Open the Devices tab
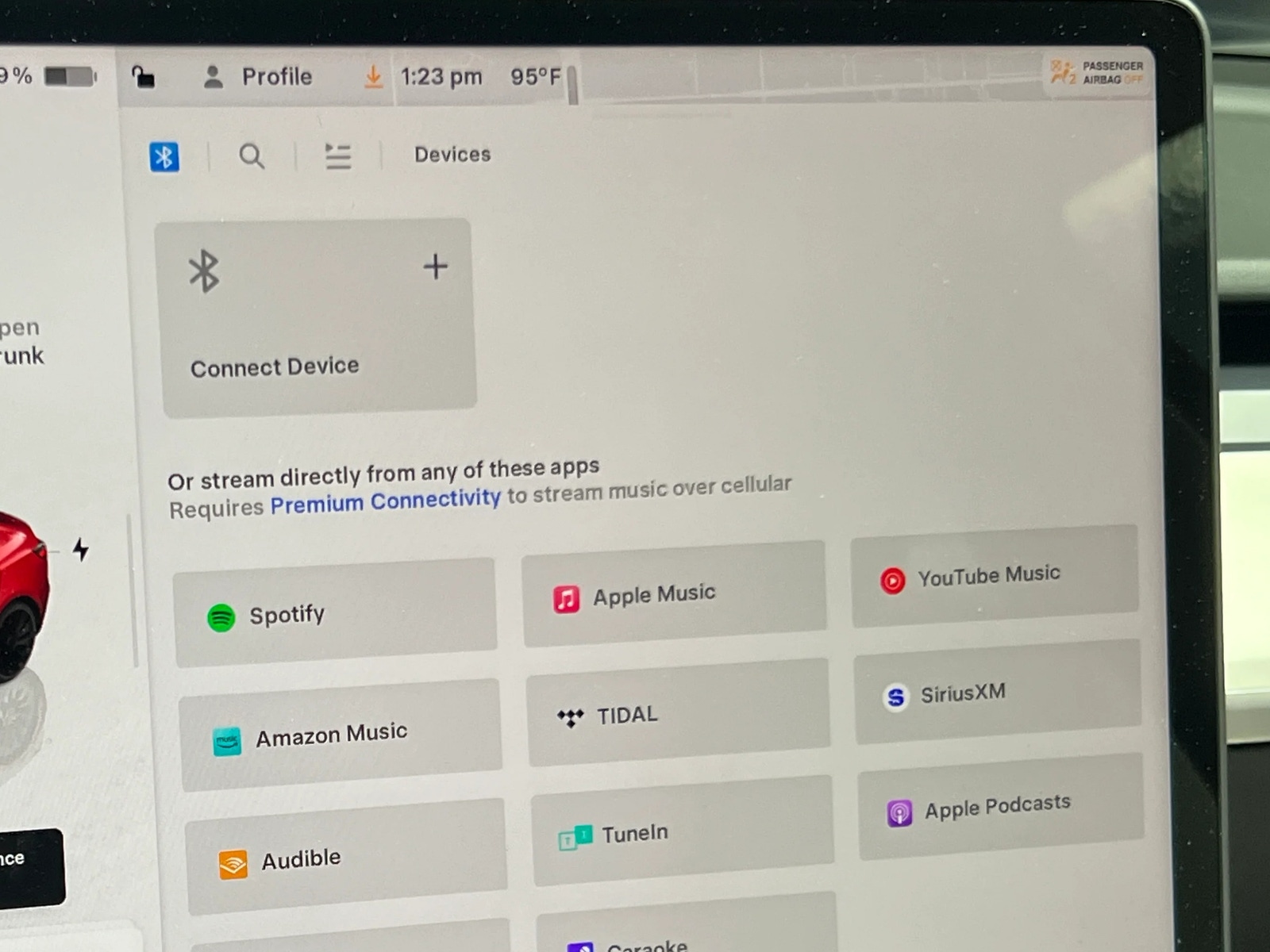This screenshot has width=1270, height=952. point(452,154)
